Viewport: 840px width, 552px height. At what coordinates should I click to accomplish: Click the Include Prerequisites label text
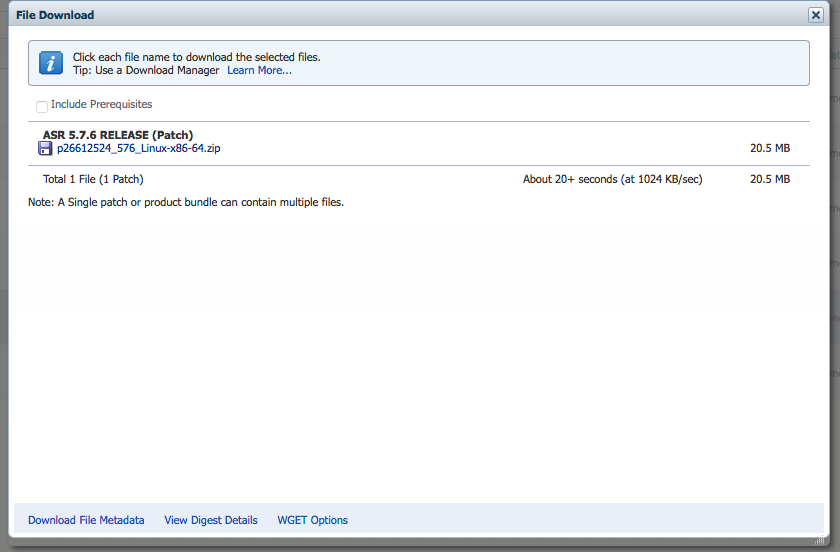click(x=101, y=104)
